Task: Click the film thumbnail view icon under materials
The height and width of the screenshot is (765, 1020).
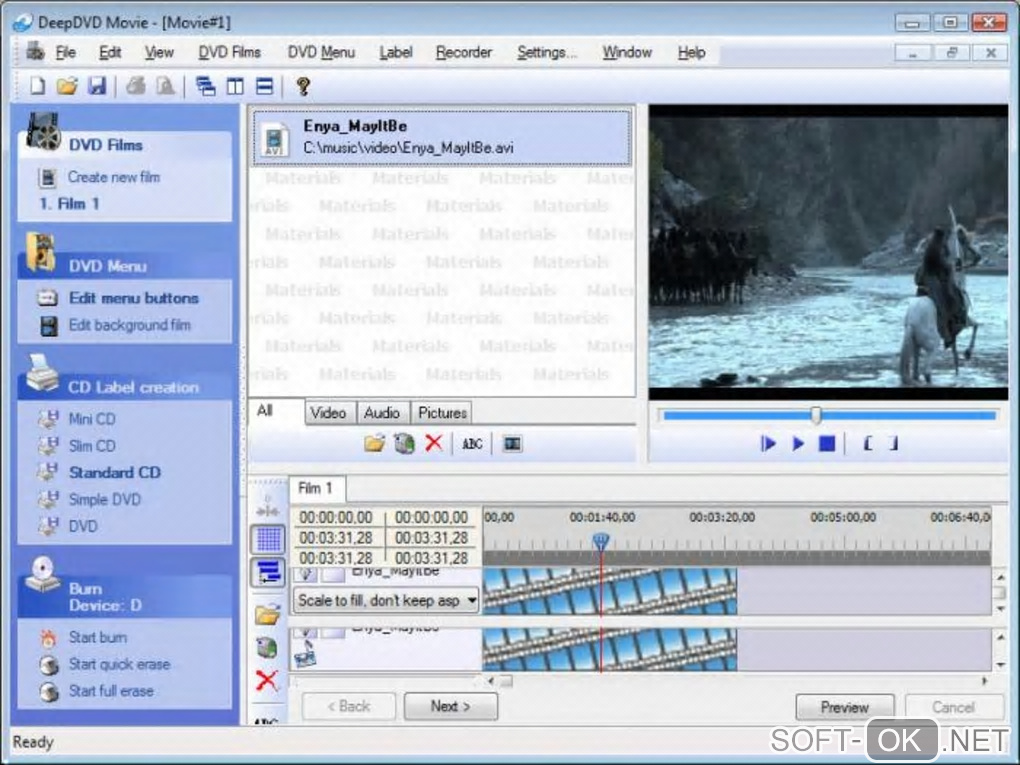Action: [x=513, y=444]
